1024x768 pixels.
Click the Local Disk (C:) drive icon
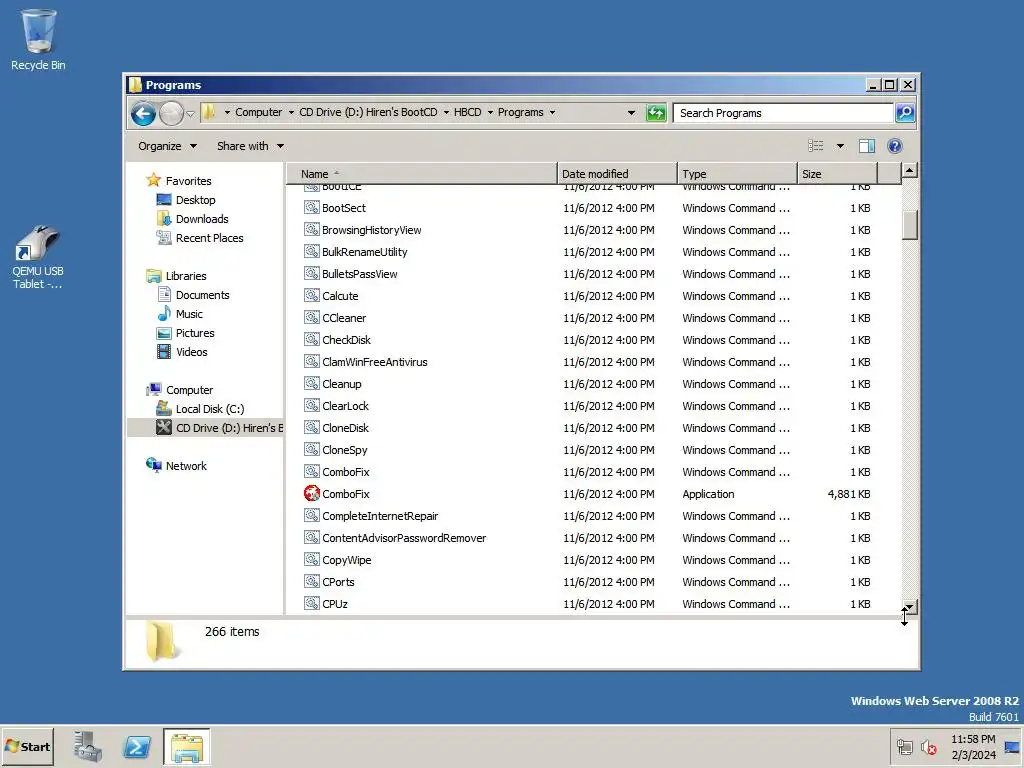(164, 409)
